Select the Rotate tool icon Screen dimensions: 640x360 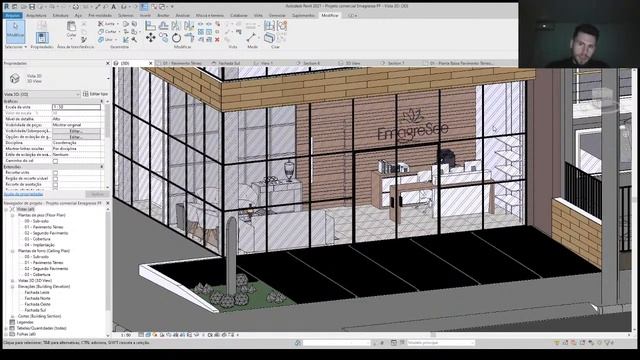[x=176, y=38]
